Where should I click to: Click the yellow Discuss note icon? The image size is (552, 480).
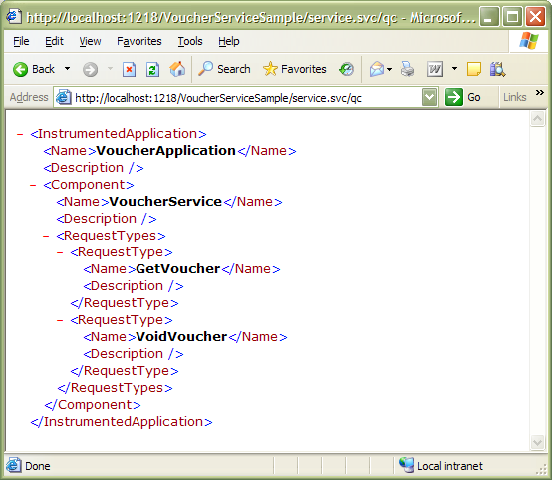point(473,69)
